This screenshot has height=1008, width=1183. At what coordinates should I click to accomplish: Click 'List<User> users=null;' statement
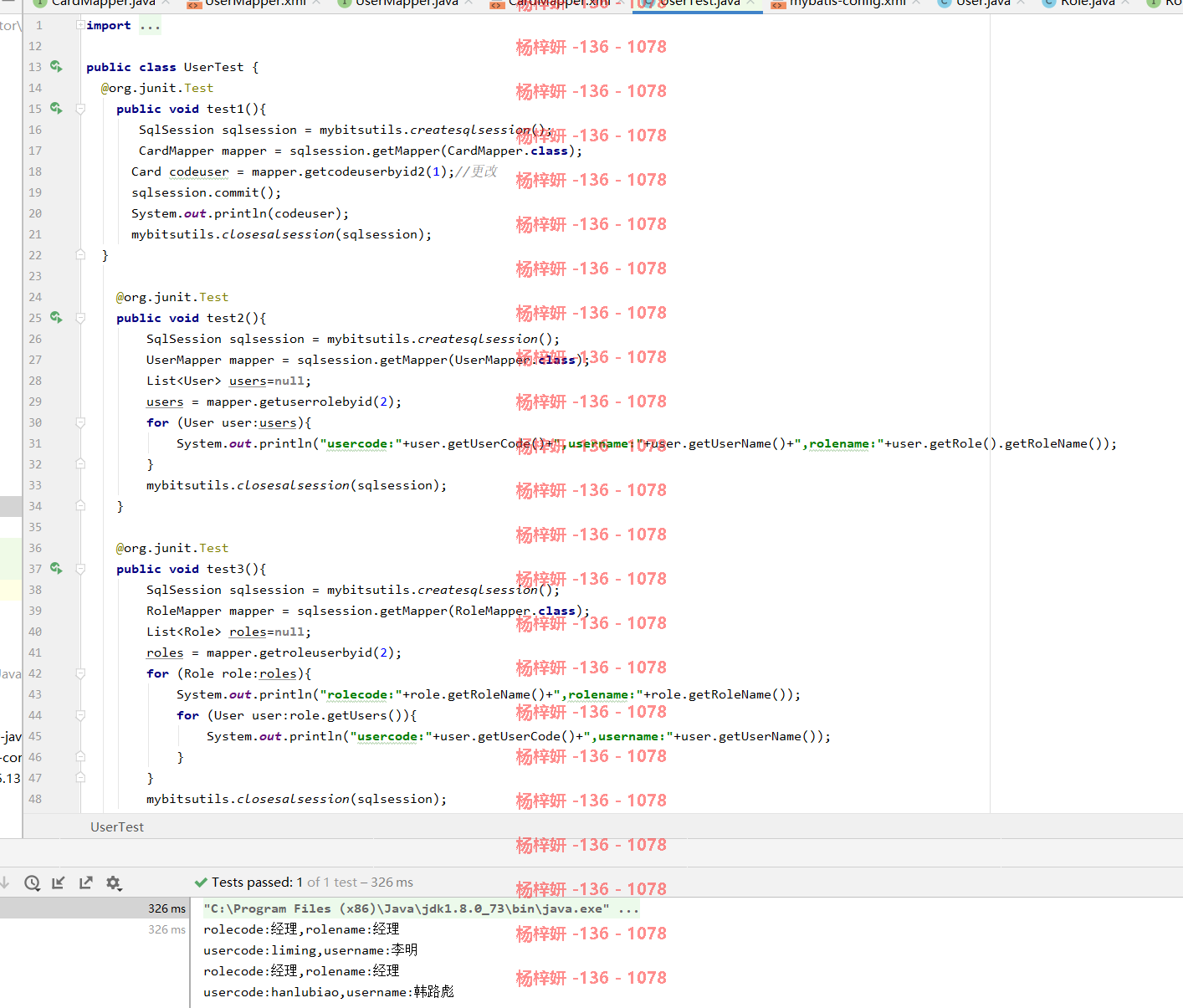(x=228, y=381)
